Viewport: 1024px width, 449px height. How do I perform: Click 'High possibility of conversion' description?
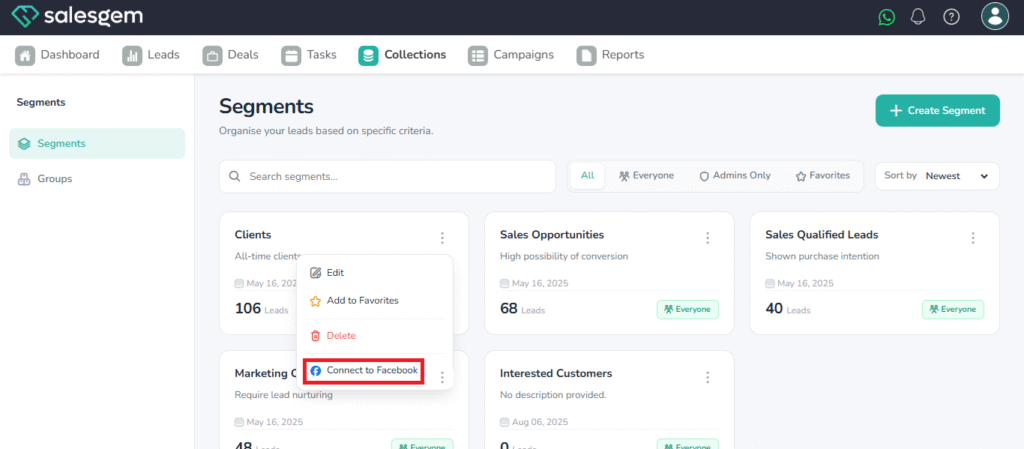click(x=564, y=256)
